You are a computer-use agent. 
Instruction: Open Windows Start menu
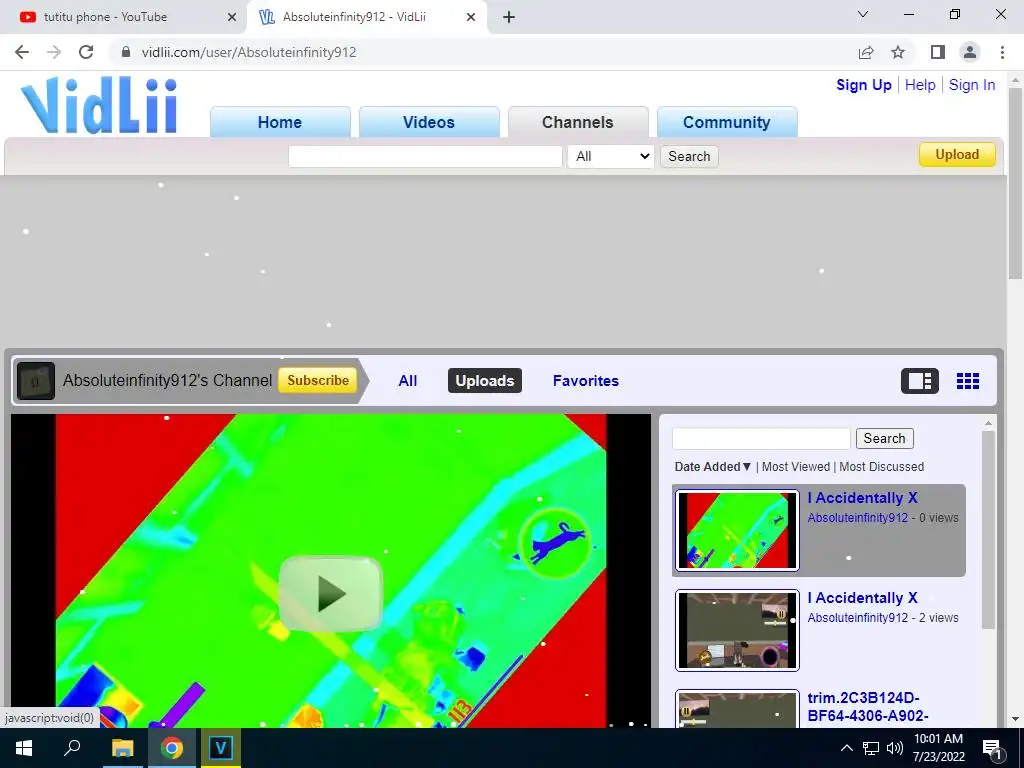[x=24, y=748]
